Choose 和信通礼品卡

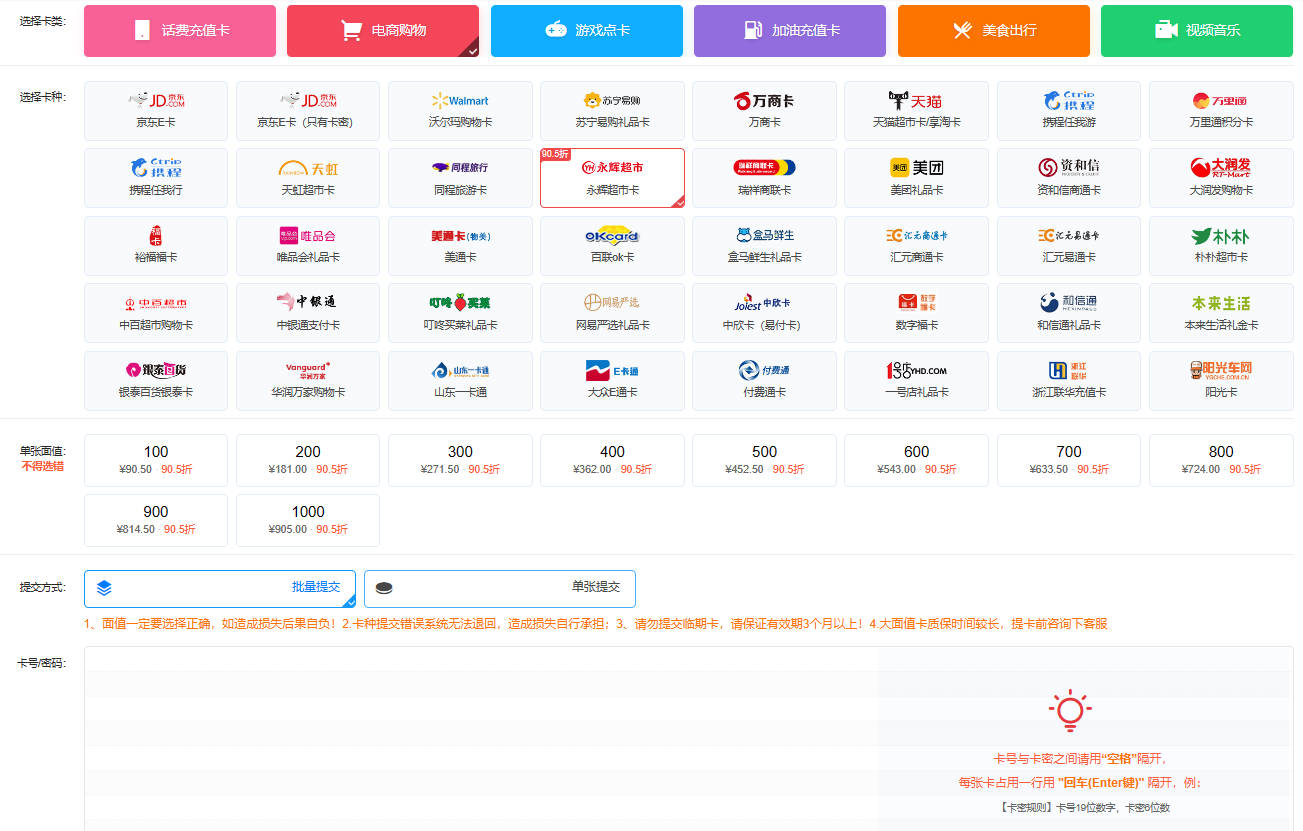(x=1069, y=313)
